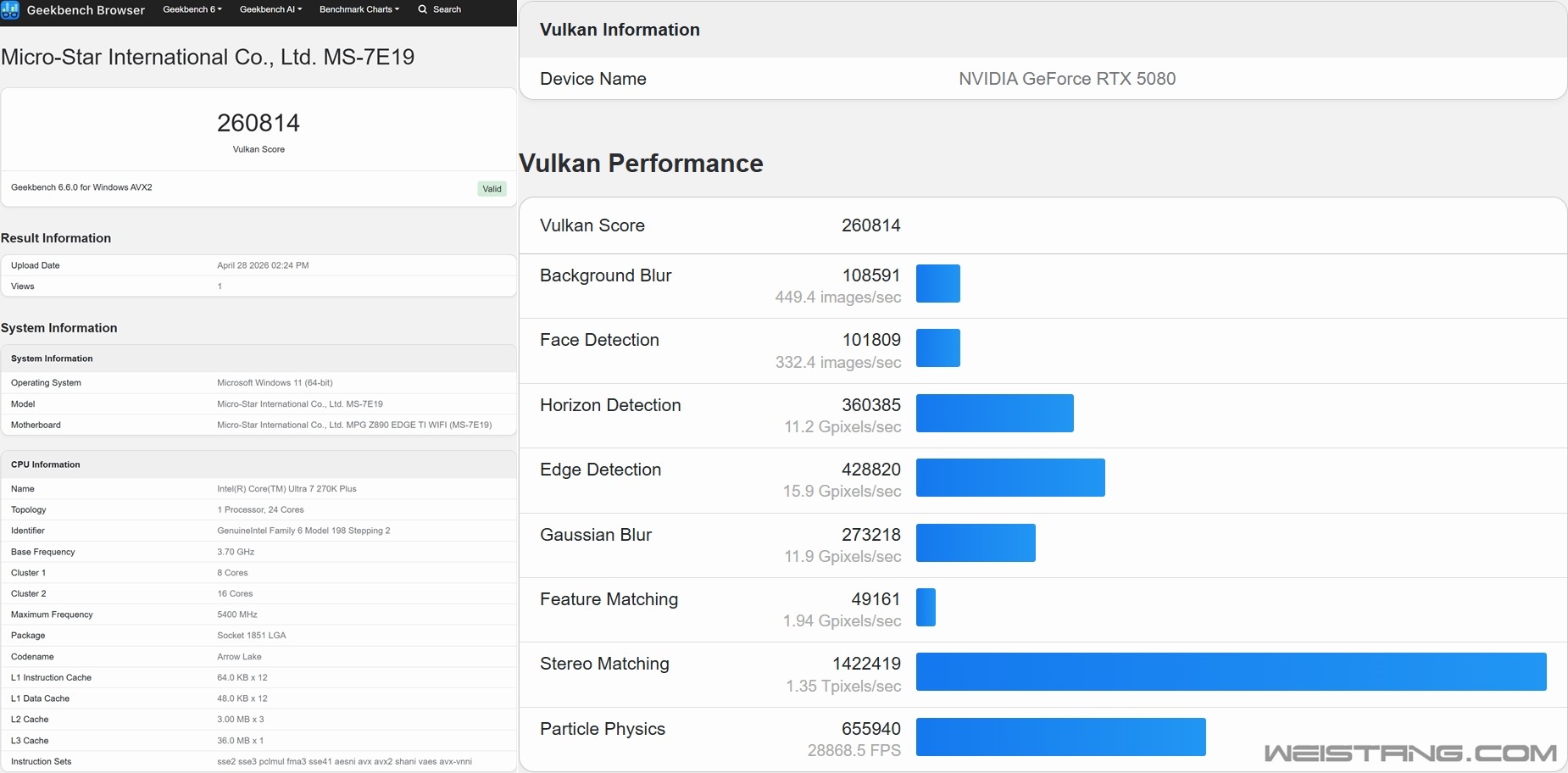Open the Benchmark Charts dropdown
This screenshot has height=773, width=1568.
click(359, 9)
